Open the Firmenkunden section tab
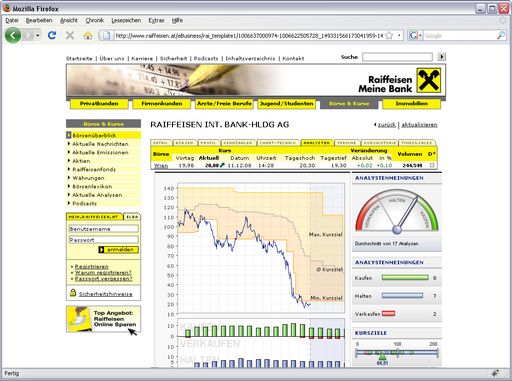Viewport: 512px width, 381px height. tap(162, 104)
